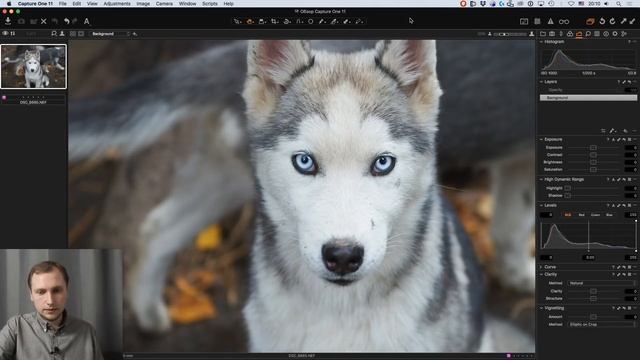Click the Redo arrow icon
This screenshot has height=360, width=640.
(x=75, y=21)
